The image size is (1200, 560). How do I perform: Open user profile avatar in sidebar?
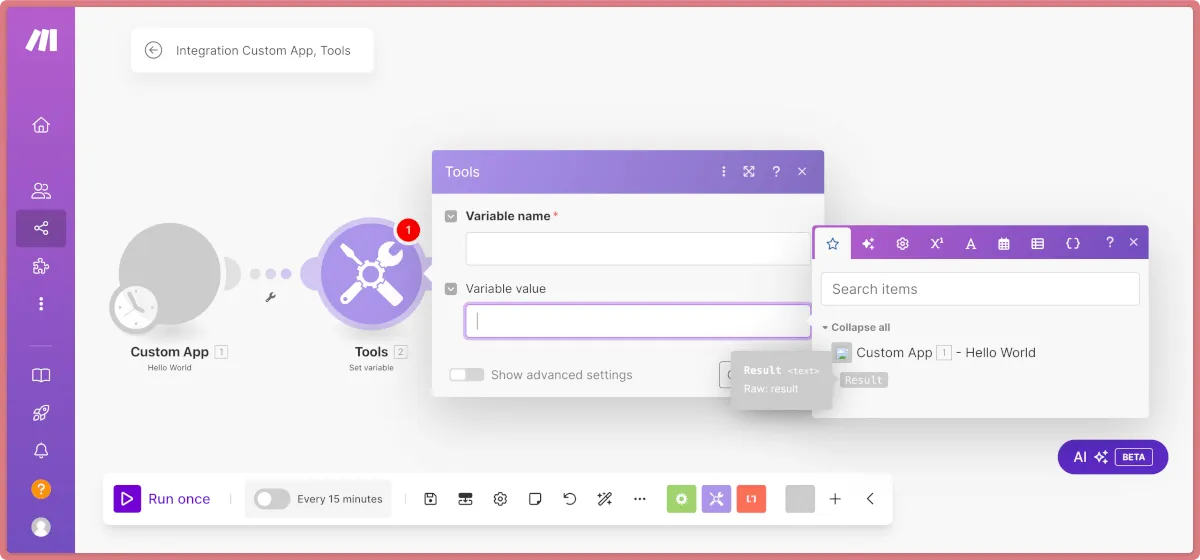coord(41,526)
